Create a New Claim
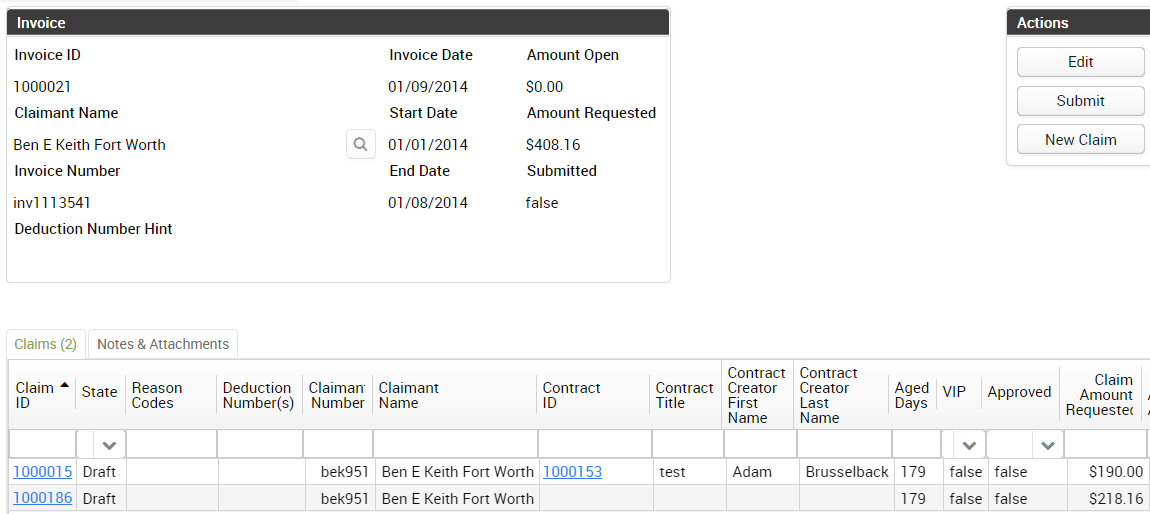 1080,140
